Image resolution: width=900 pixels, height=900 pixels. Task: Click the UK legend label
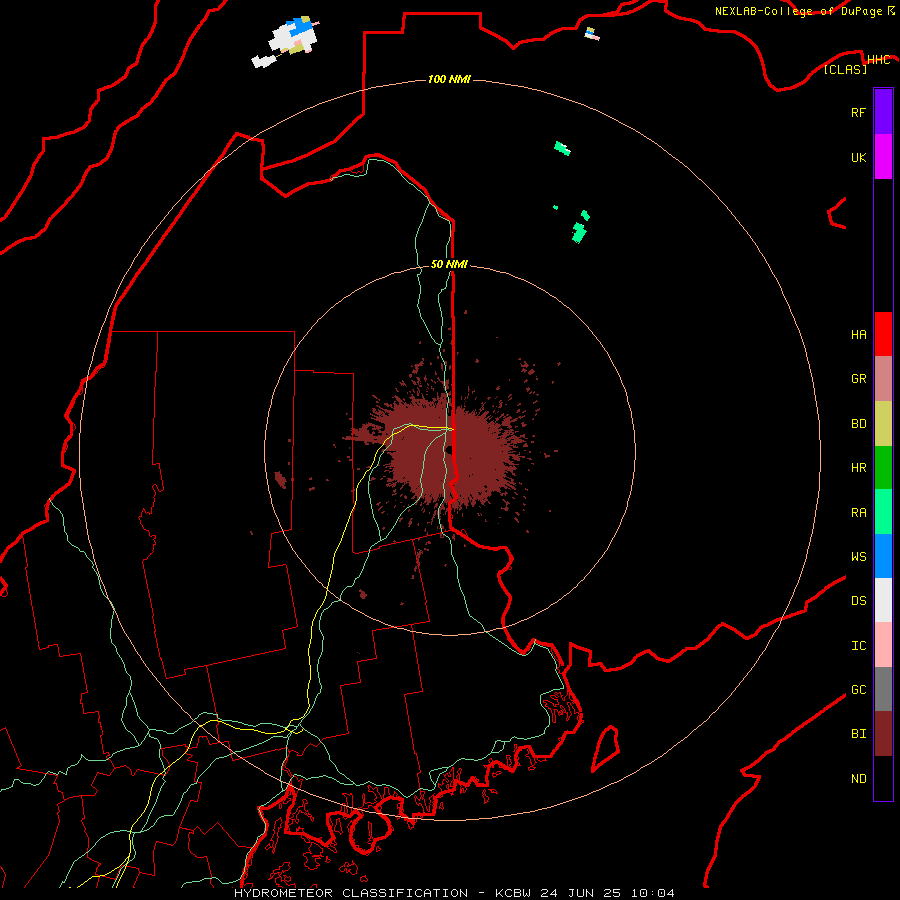(x=858, y=157)
